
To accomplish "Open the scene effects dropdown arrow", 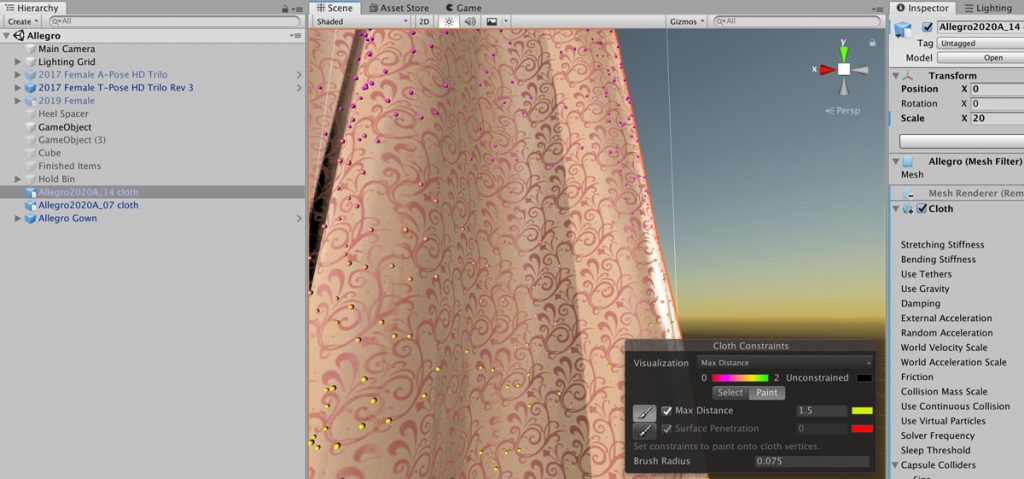I will (505, 22).
